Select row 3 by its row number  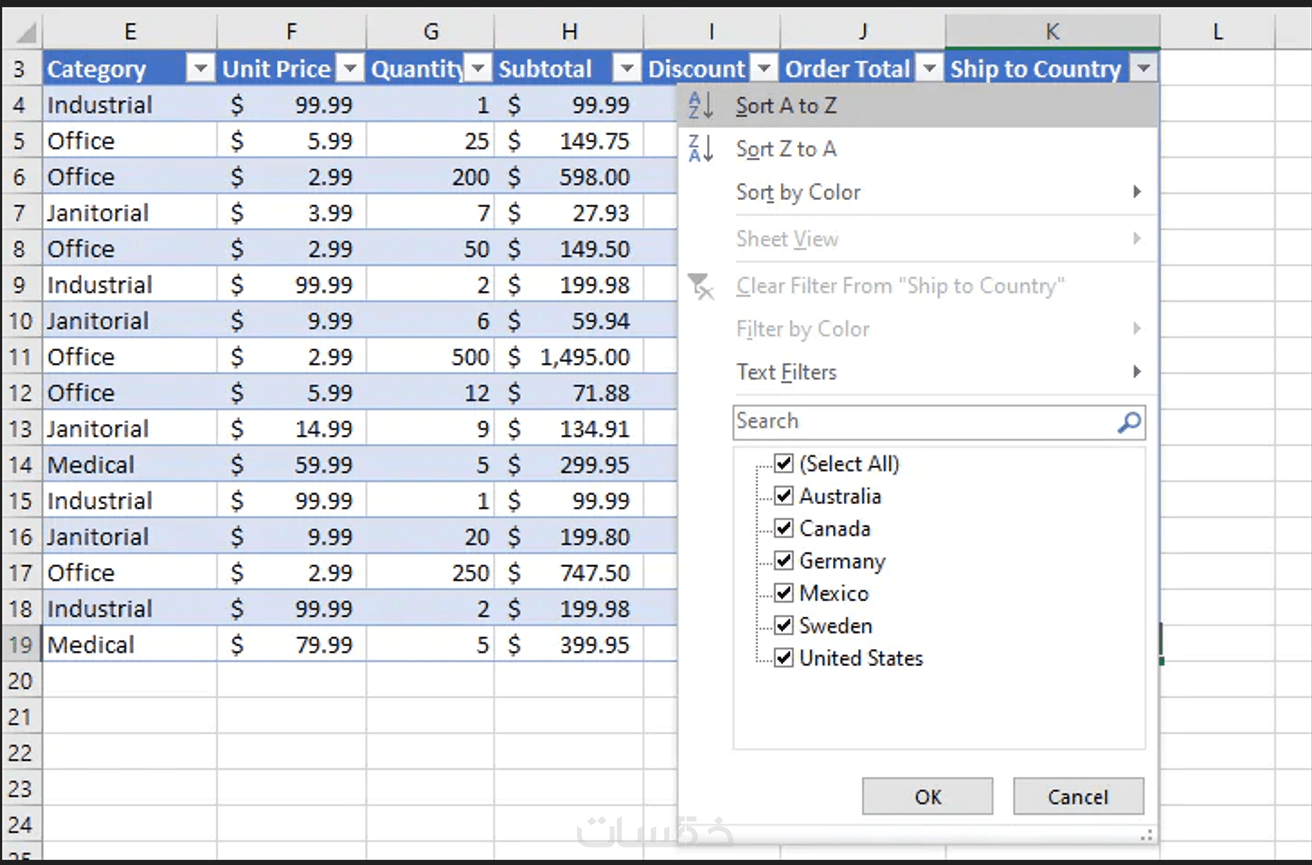21,69
